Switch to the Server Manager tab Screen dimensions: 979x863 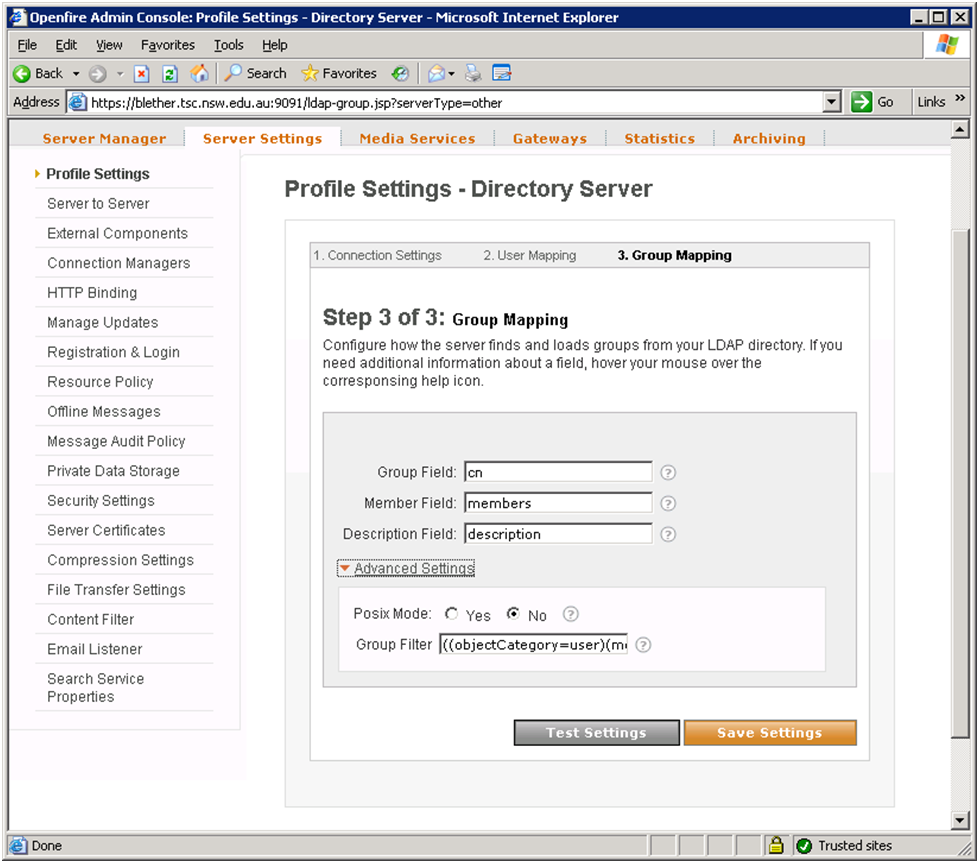104,139
